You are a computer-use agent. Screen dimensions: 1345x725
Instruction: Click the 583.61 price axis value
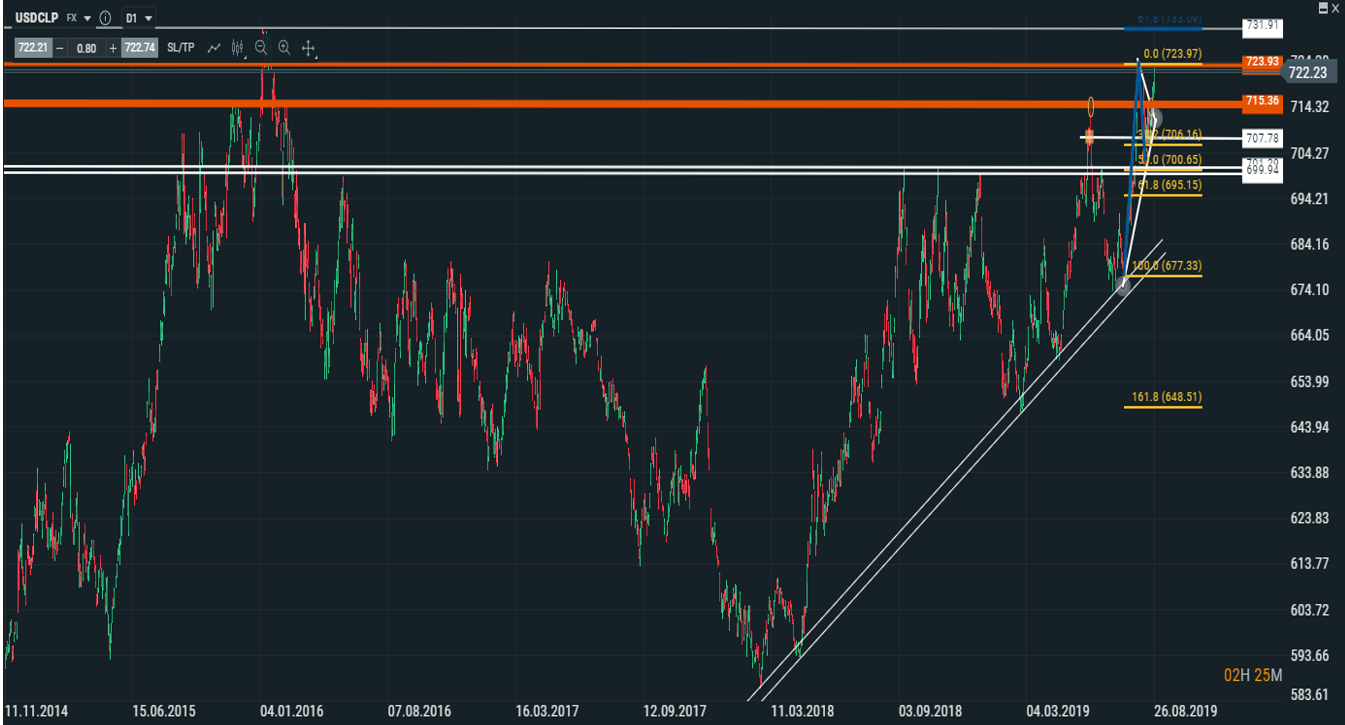click(x=1308, y=695)
